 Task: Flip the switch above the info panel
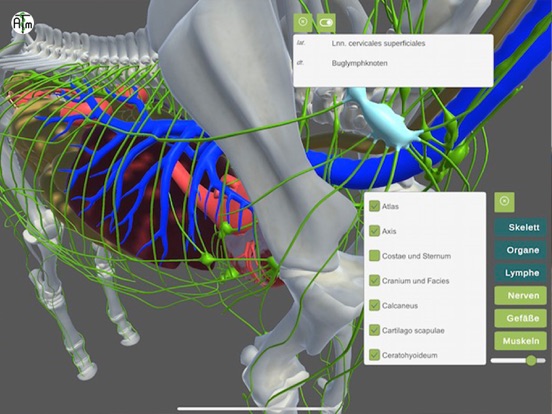tap(326, 23)
